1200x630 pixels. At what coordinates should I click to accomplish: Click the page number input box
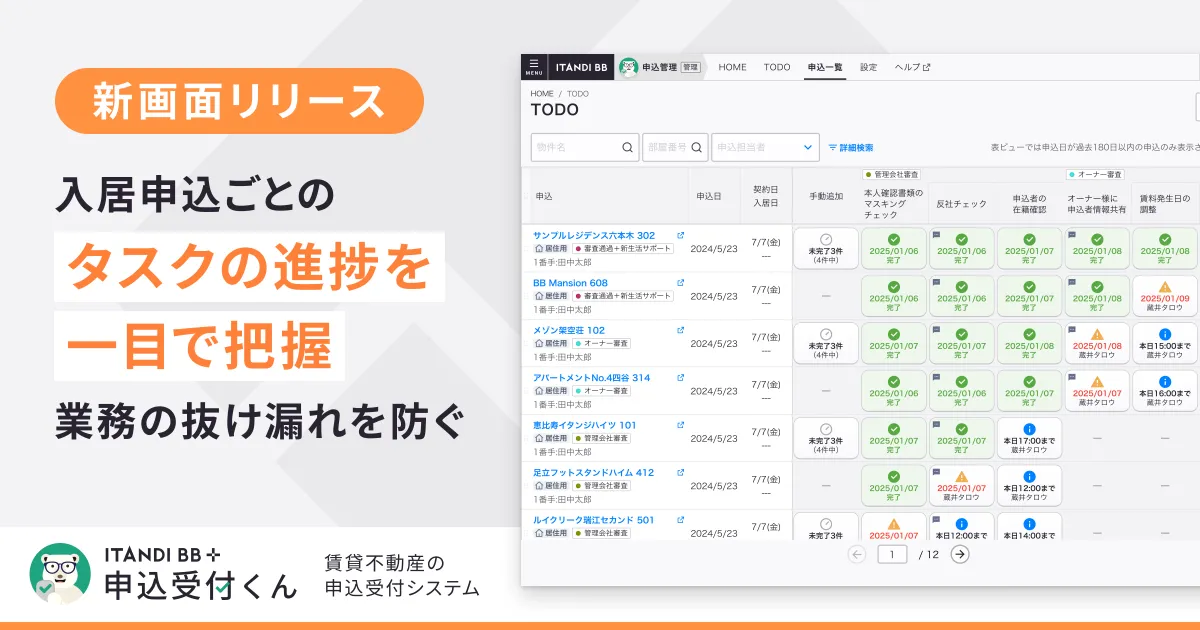coord(892,554)
